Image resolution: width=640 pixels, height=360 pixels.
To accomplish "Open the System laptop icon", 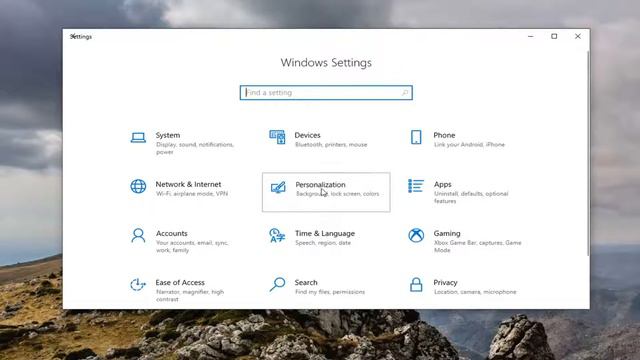I will [x=138, y=137].
